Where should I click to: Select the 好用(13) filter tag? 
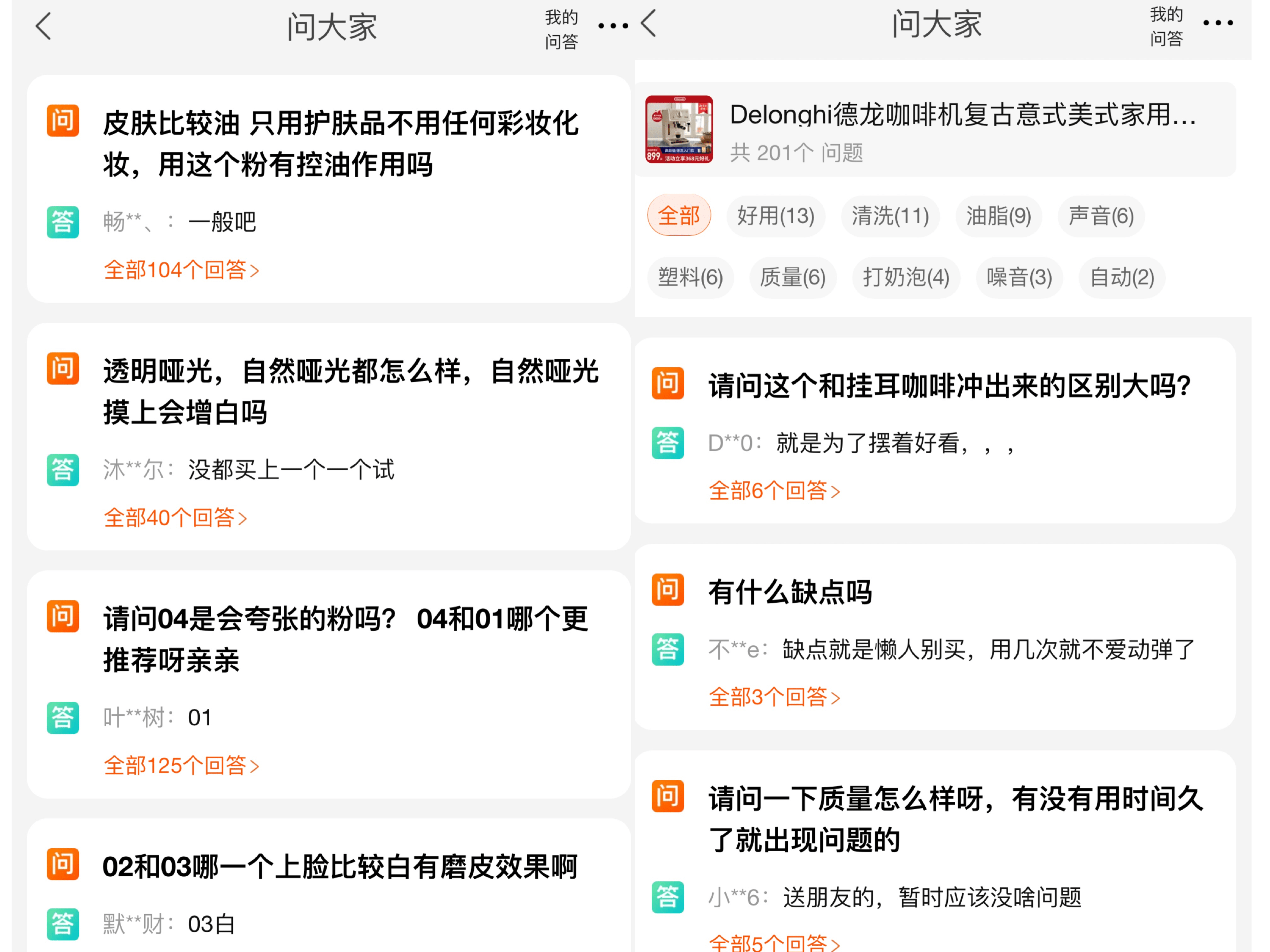point(776,216)
